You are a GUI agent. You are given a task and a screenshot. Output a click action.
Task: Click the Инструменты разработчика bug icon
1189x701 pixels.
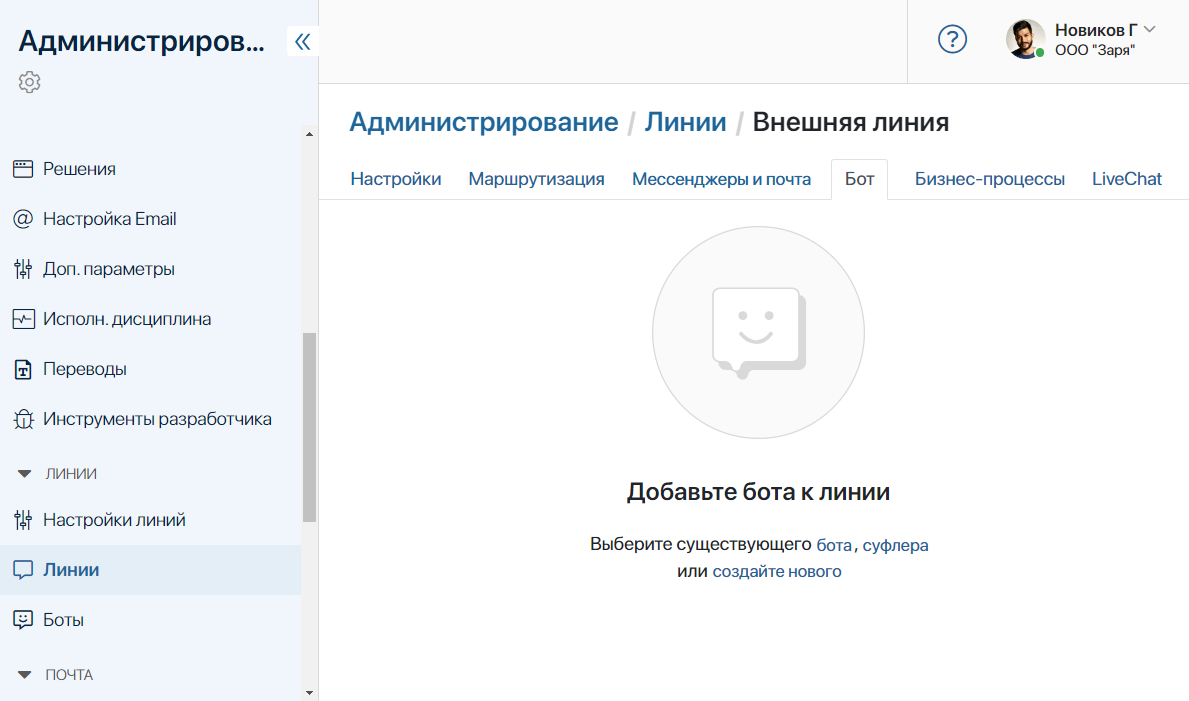pyautogui.click(x=23, y=419)
